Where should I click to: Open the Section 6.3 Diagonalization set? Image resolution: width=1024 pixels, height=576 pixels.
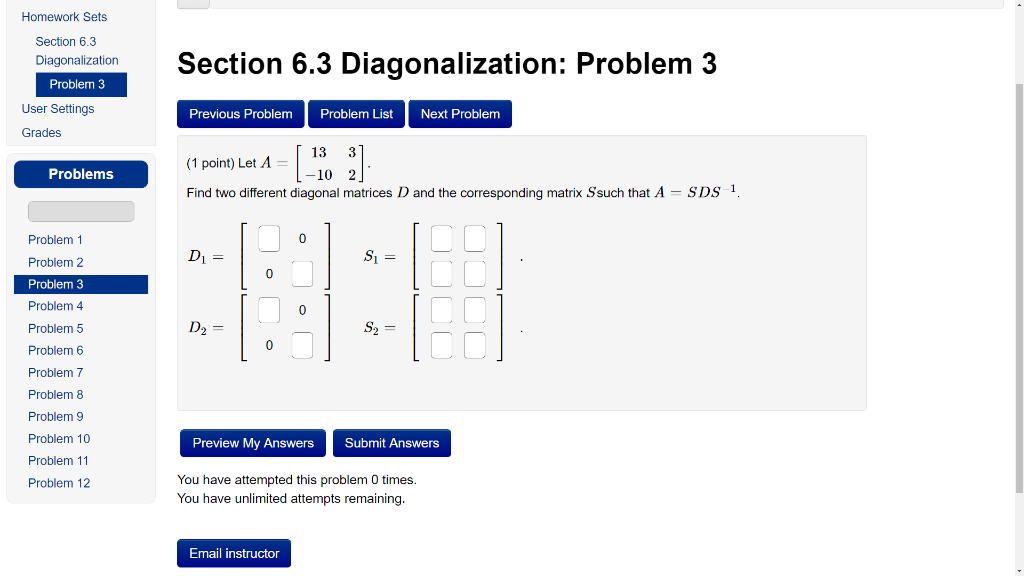[x=76, y=50]
